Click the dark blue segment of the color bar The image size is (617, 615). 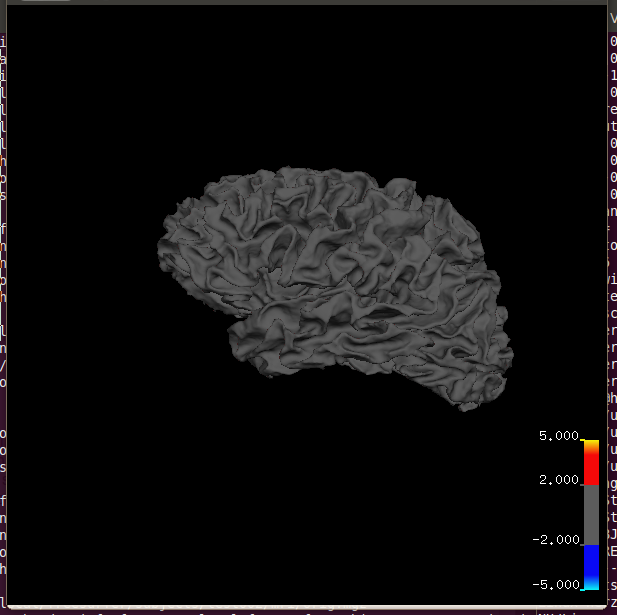click(x=591, y=560)
